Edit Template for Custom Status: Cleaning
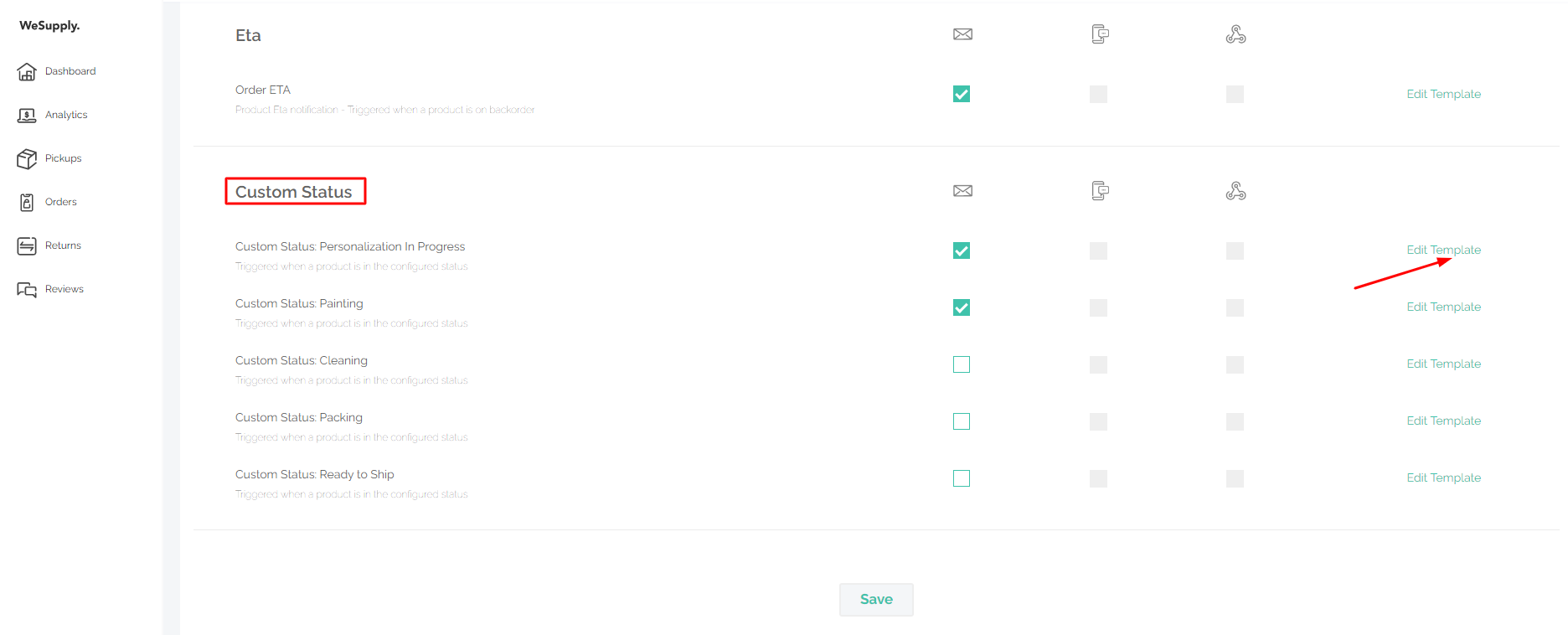 pyautogui.click(x=1443, y=364)
